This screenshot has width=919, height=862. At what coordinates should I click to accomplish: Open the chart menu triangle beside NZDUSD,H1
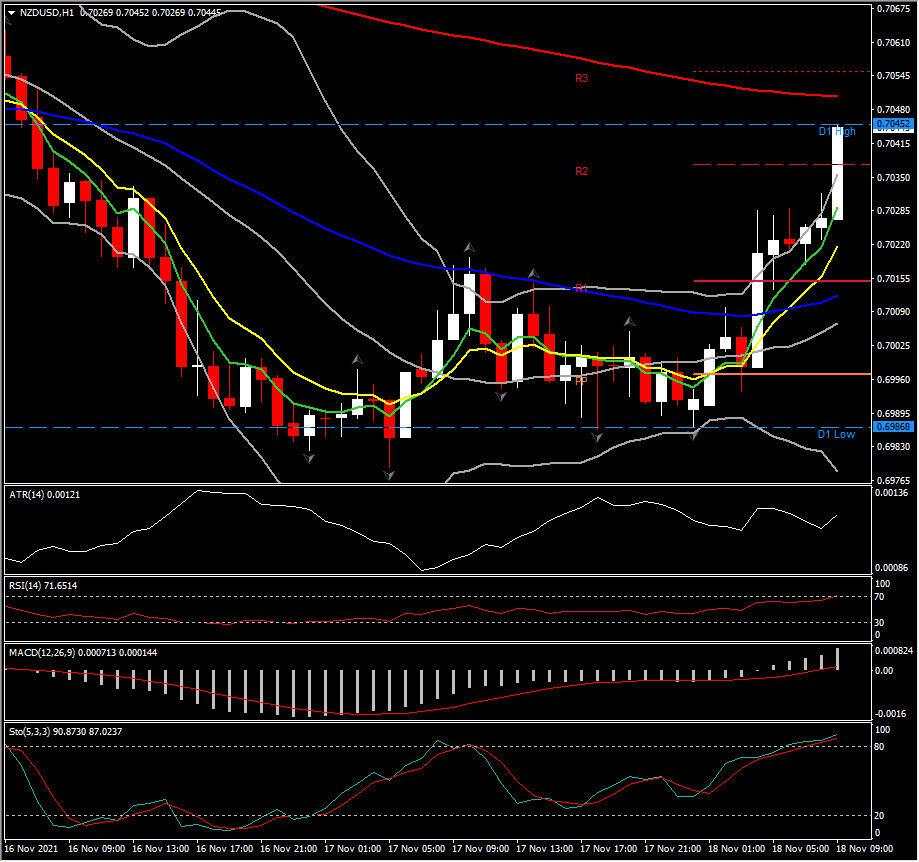11,12
